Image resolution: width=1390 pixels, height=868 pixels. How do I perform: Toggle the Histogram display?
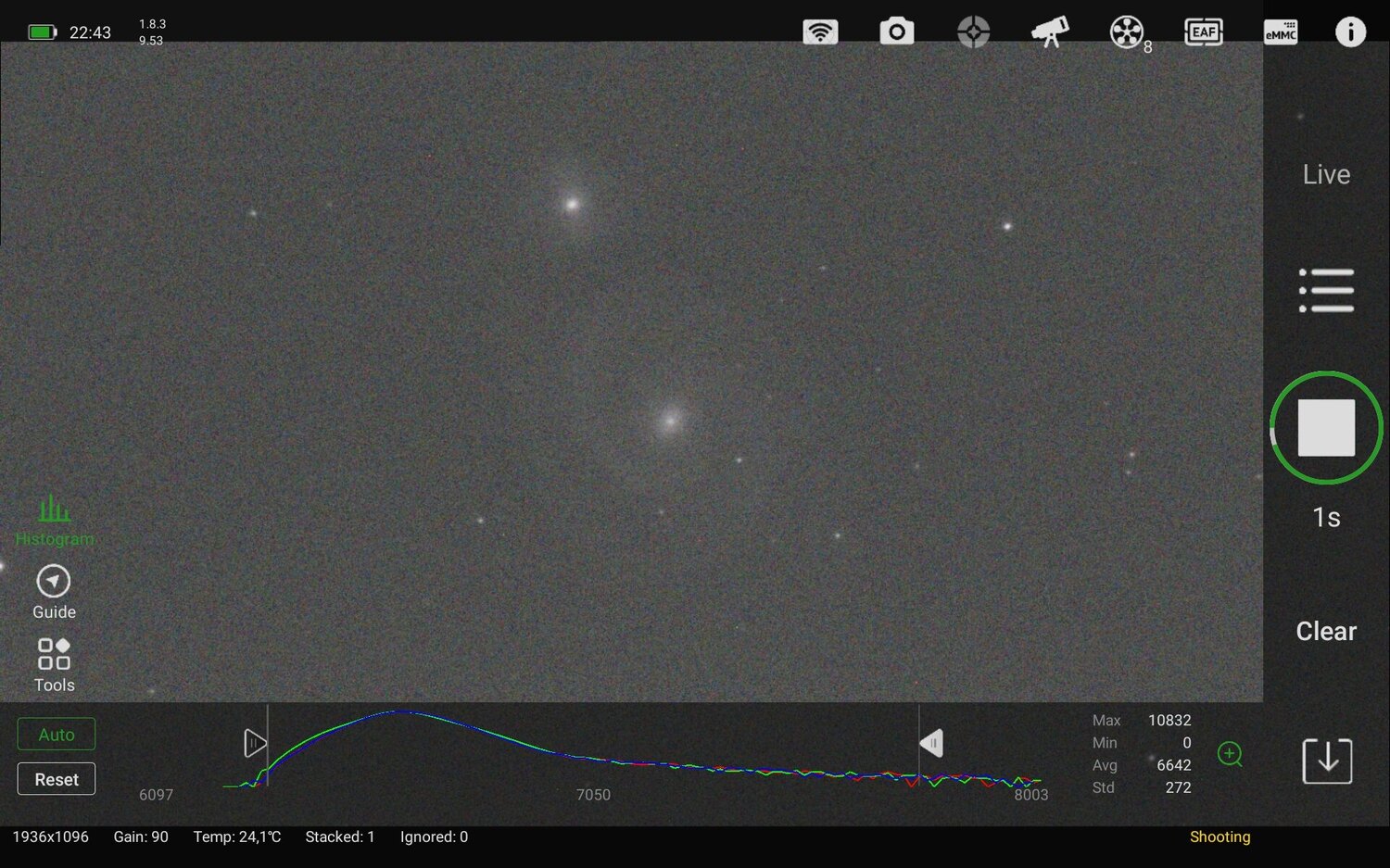tap(53, 519)
